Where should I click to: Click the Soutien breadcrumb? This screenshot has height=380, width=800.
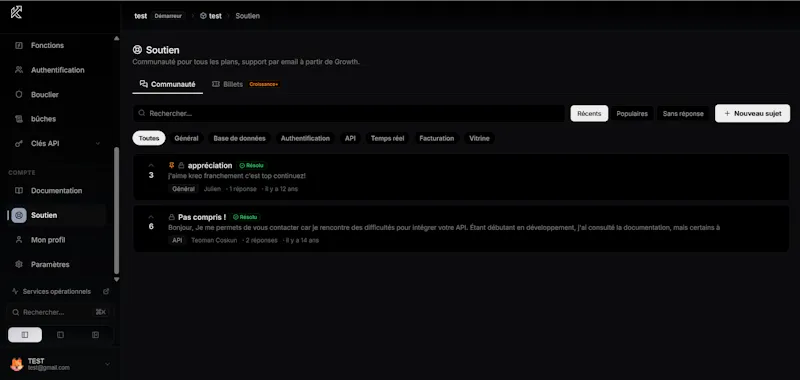(247, 16)
